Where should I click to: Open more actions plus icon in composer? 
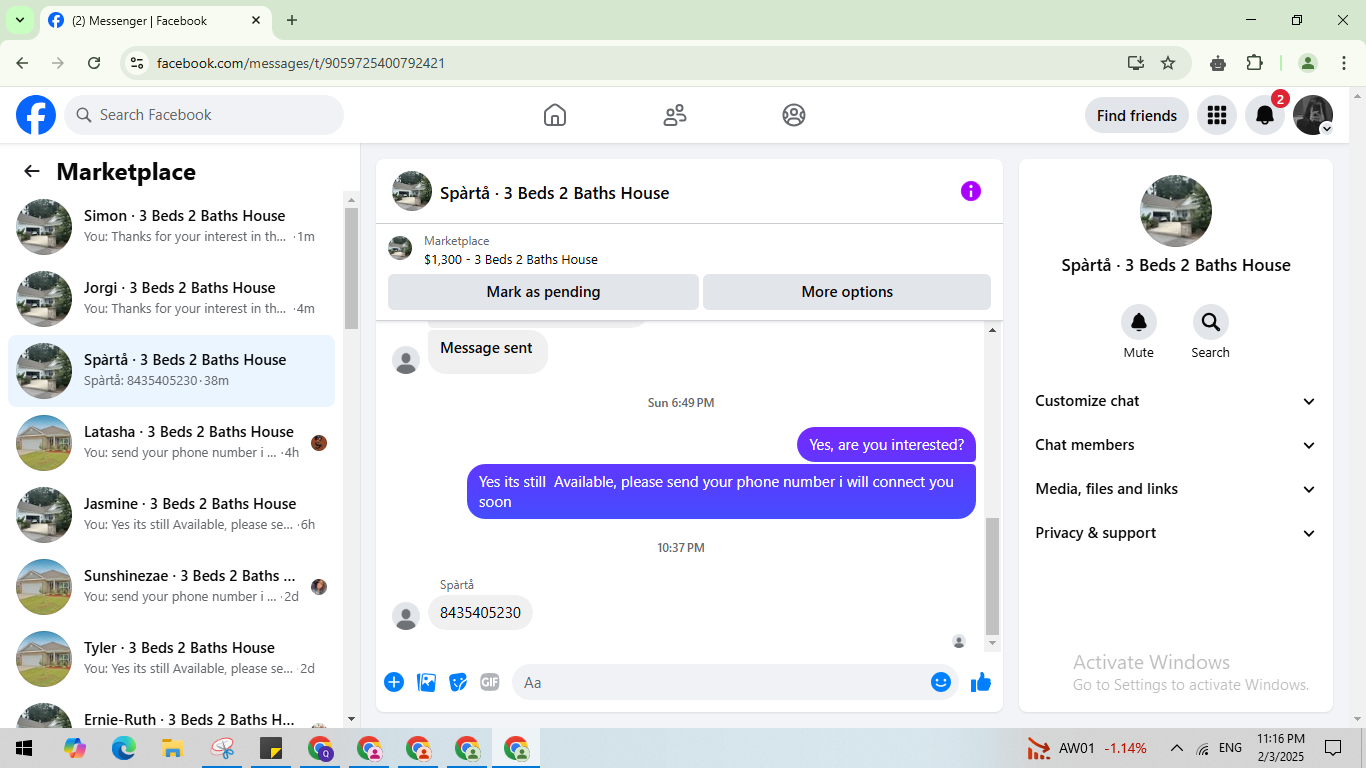point(394,682)
